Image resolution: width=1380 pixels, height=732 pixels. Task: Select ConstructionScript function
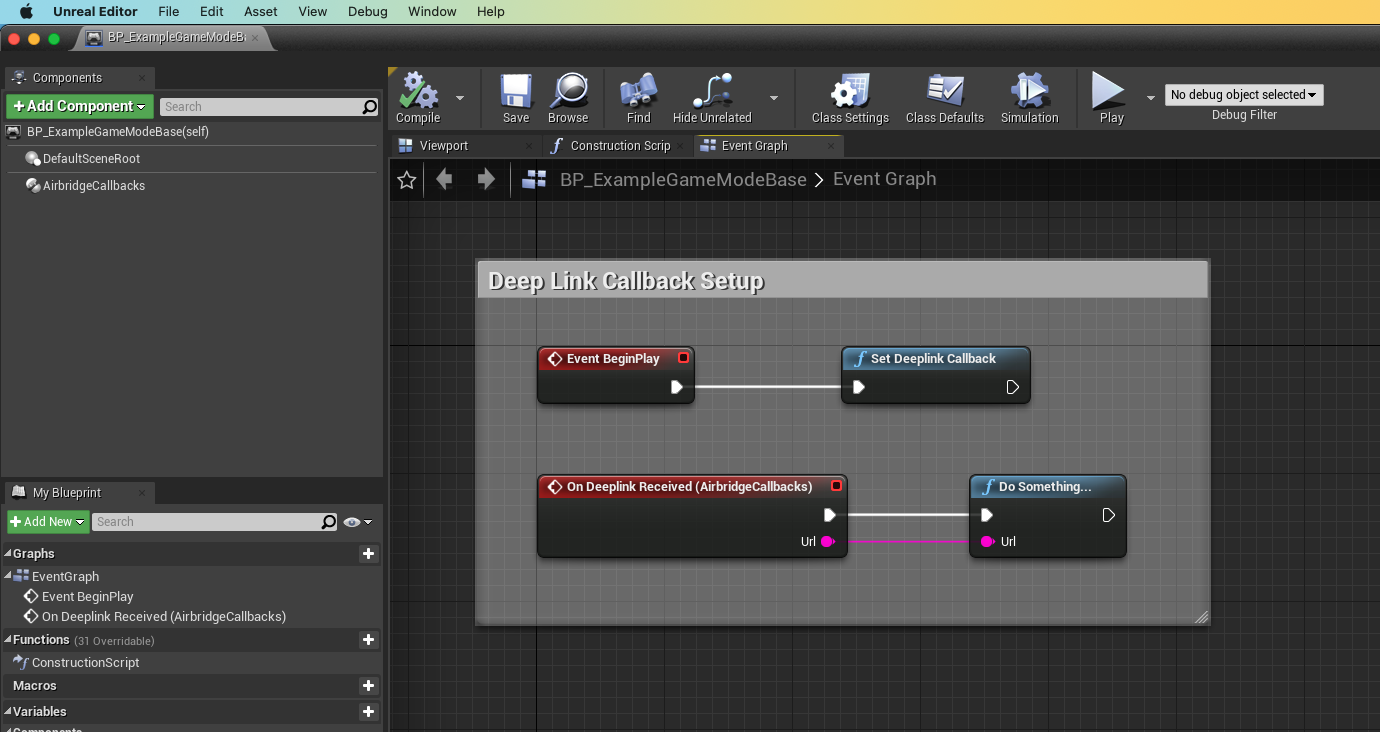click(86, 663)
